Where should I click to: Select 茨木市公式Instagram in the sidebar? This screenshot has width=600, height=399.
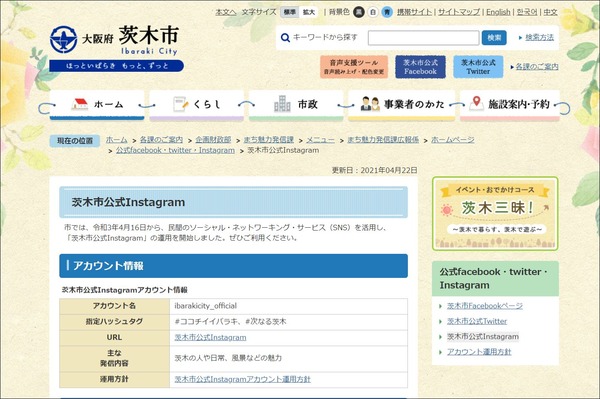[x=483, y=337]
